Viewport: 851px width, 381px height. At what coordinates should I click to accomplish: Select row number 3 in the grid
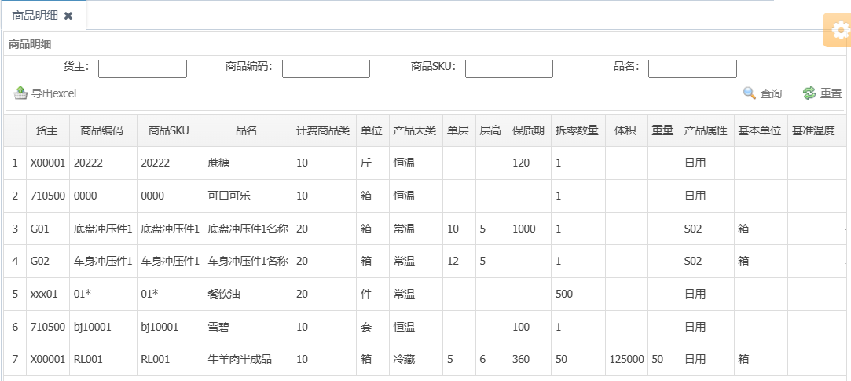coord(15,229)
